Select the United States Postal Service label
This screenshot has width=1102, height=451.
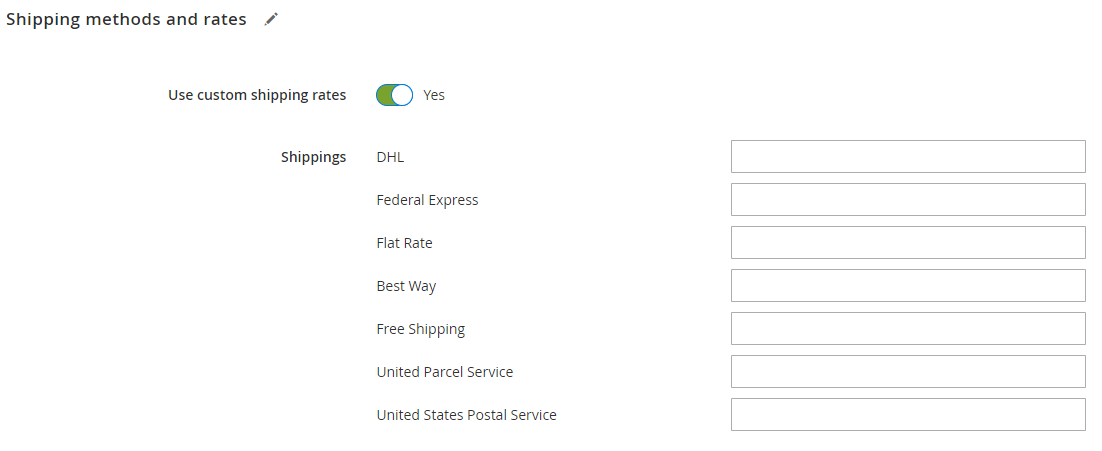tap(467, 415)
